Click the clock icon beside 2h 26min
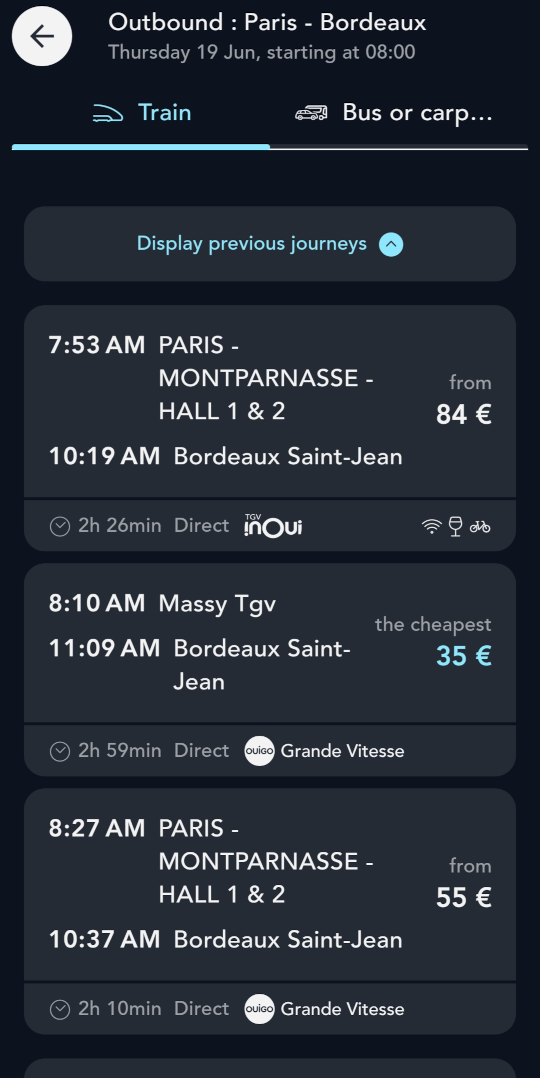The width and height of the screenshot is (540, 1078). 60,527
